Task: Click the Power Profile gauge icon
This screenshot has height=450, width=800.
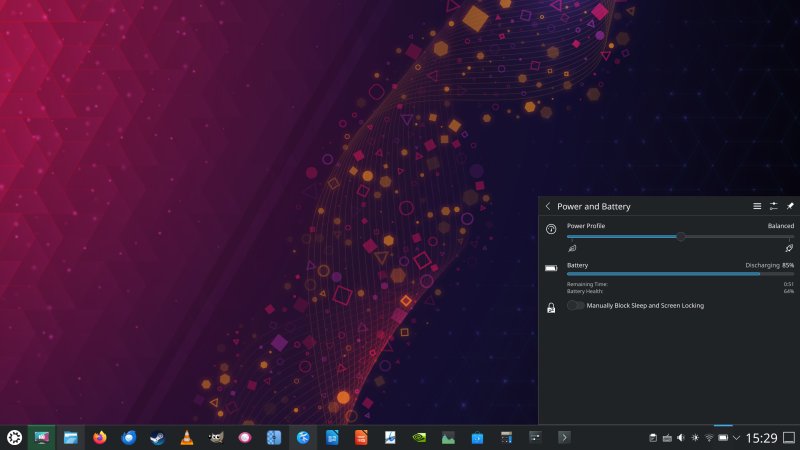Action: coord(551,229)
